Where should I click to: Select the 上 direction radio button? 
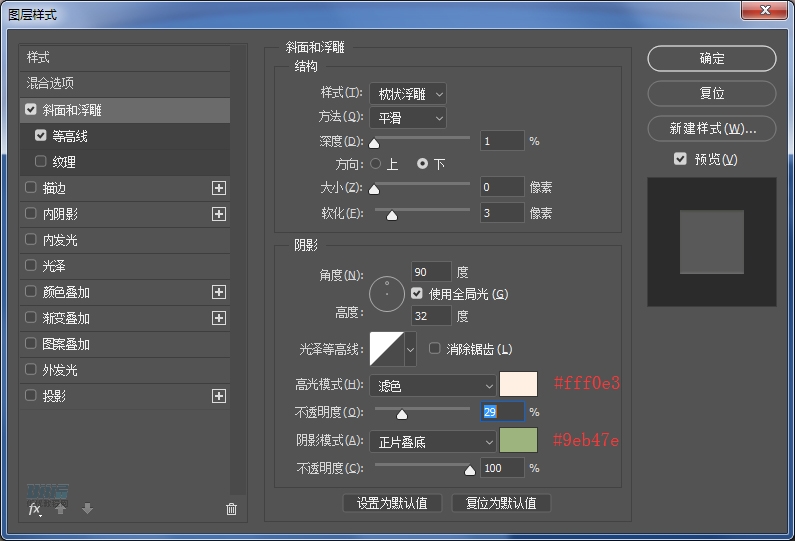376,163
